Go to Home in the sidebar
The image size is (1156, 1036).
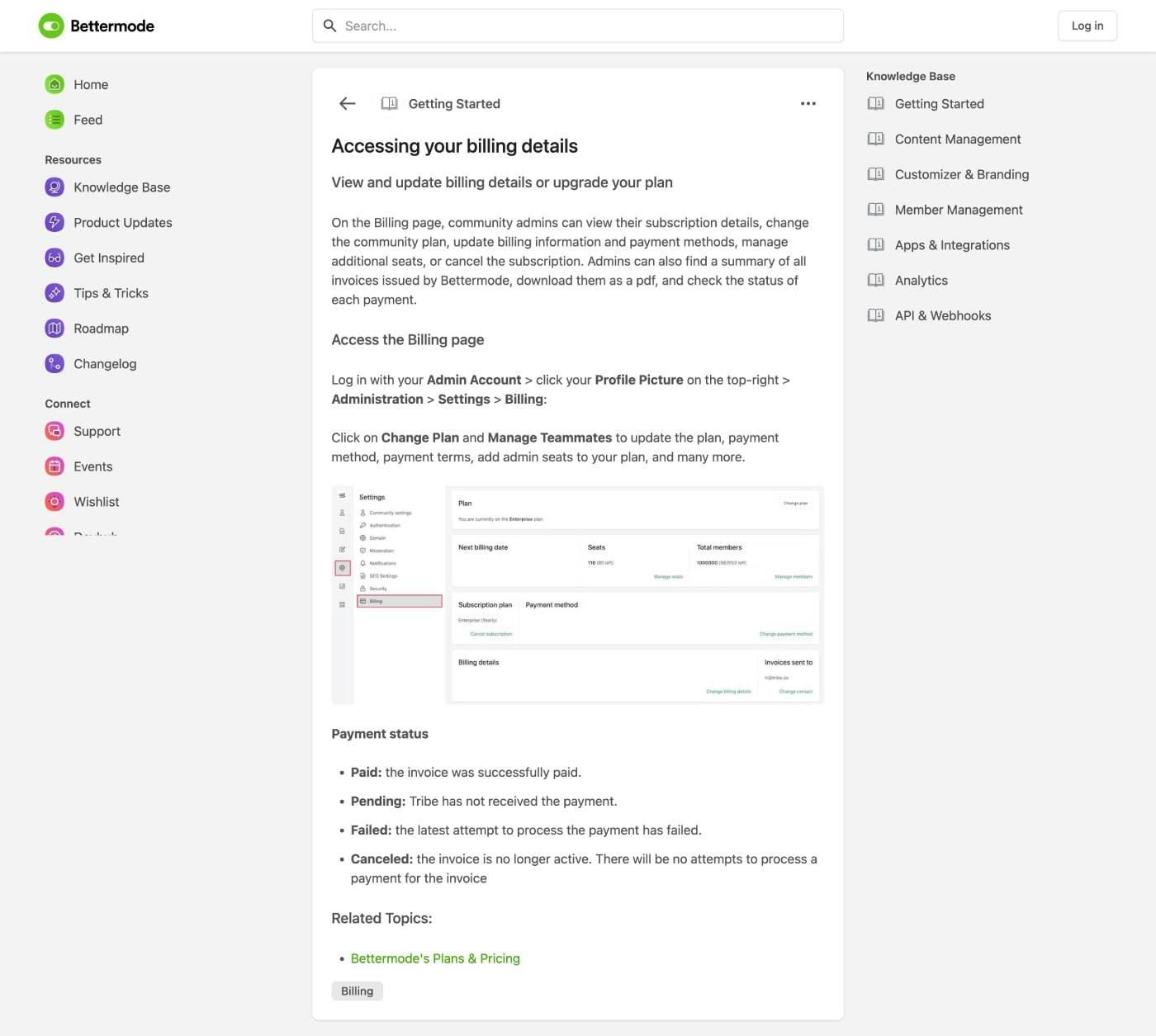click(x=91, y=84)
